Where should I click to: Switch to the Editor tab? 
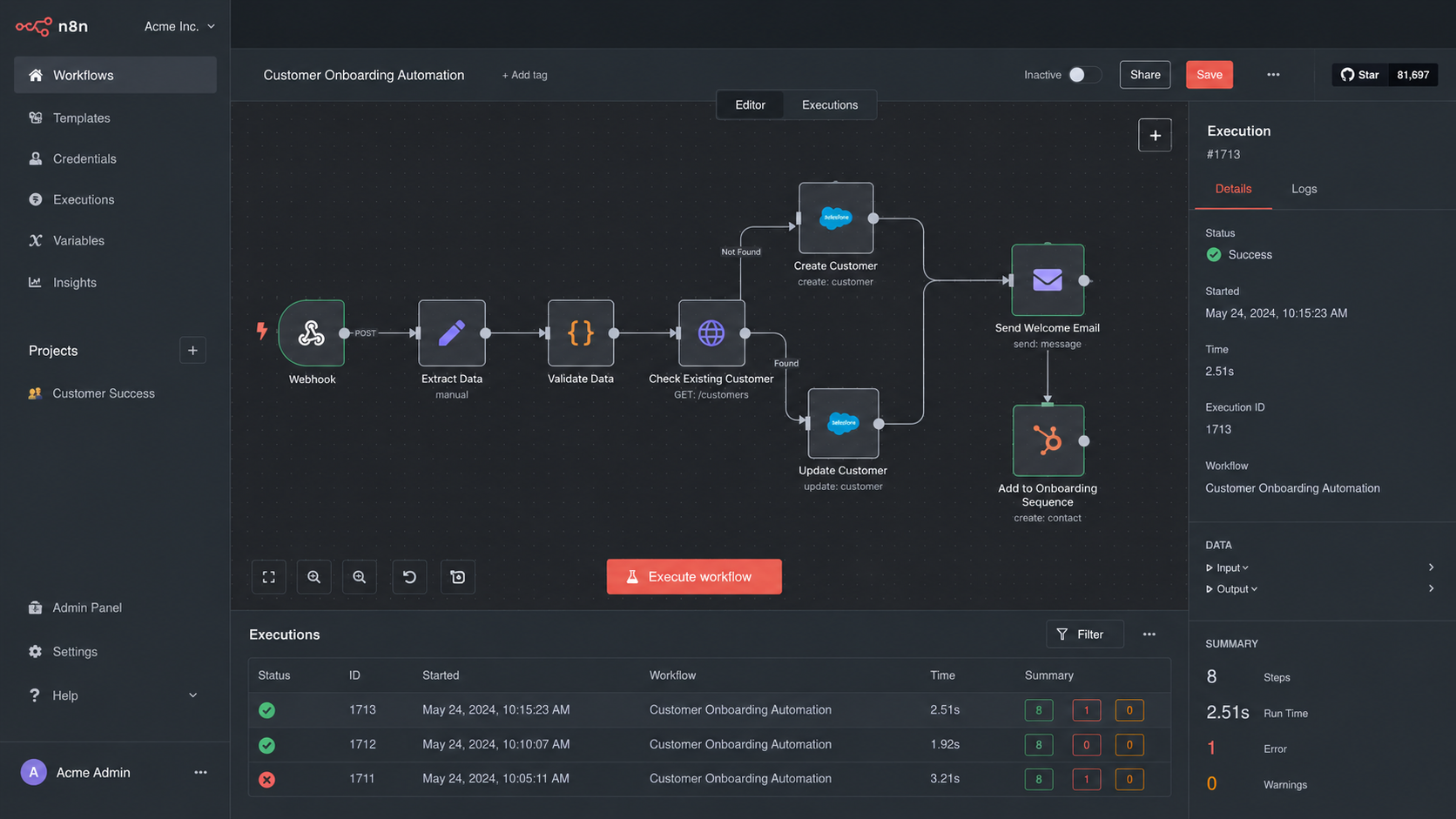point(750,104)
